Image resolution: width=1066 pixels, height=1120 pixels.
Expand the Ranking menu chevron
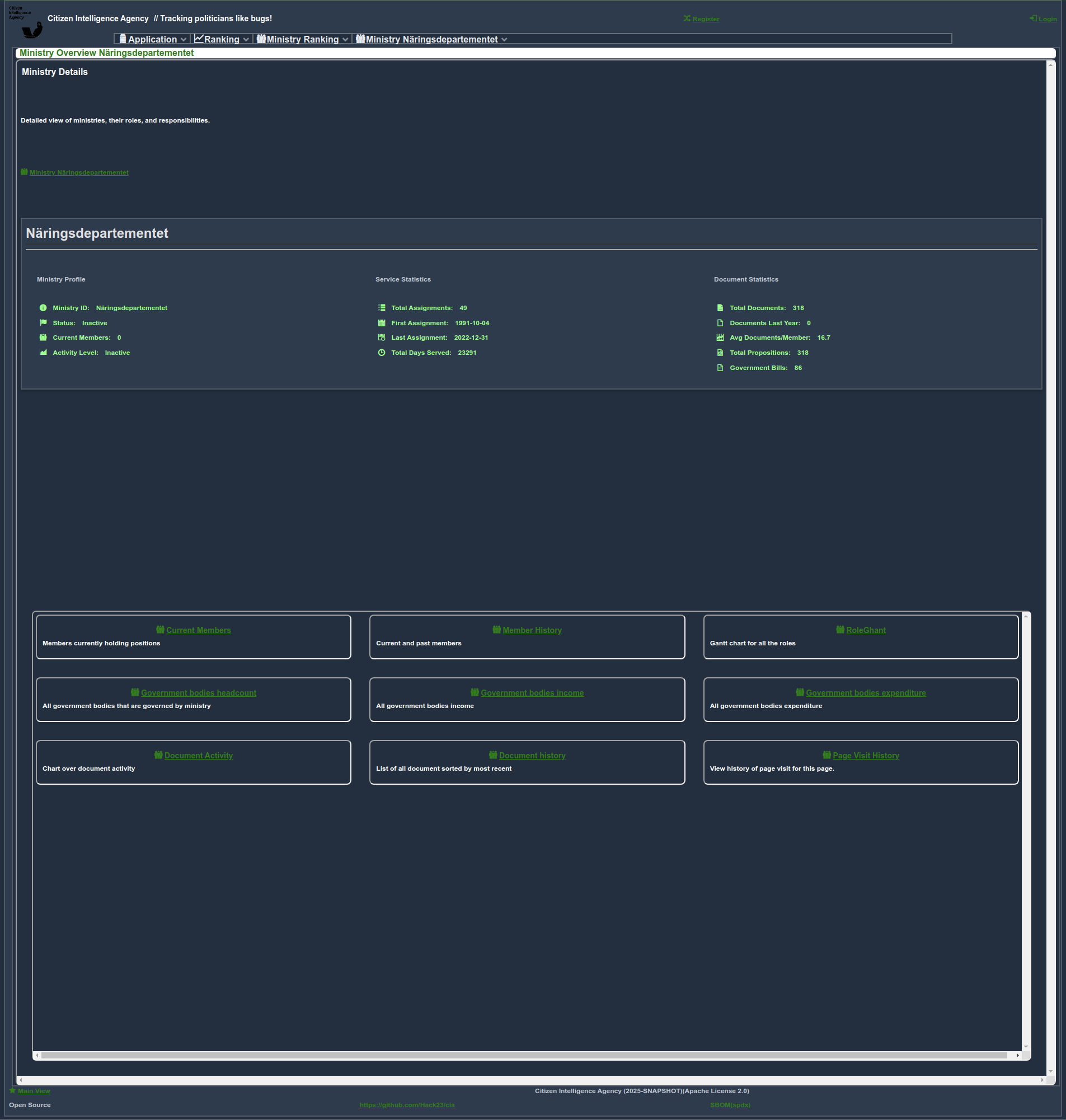[x=246, y=40]
